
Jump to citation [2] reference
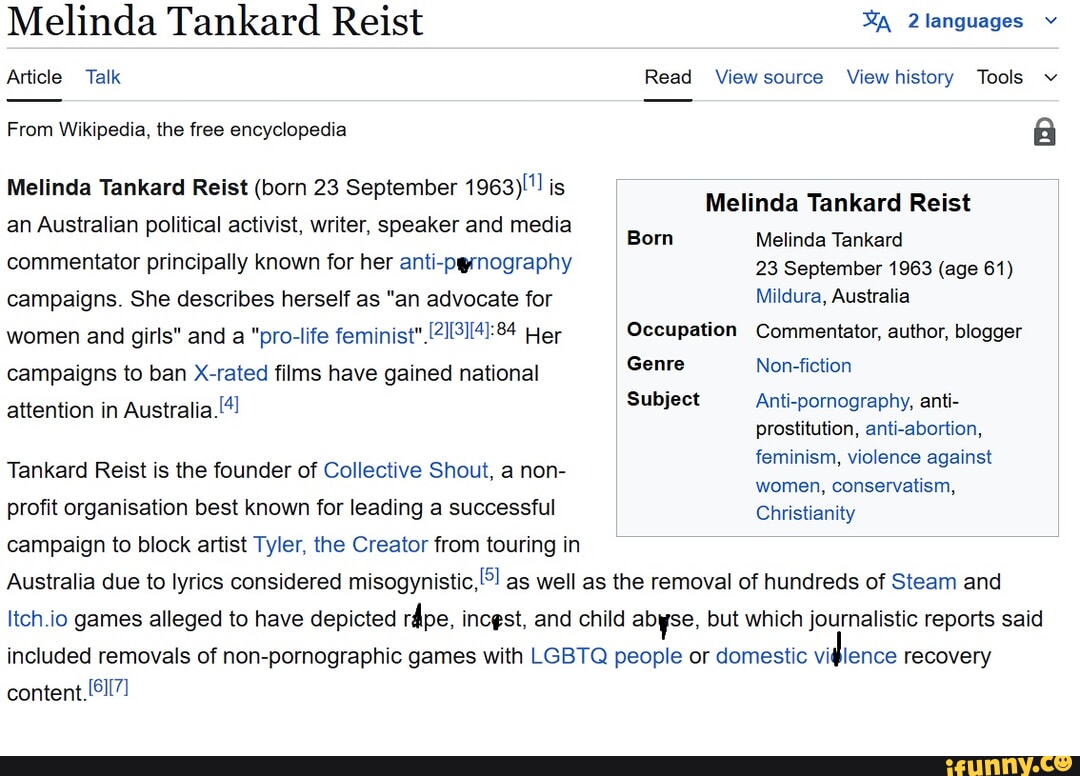point(438,330)
